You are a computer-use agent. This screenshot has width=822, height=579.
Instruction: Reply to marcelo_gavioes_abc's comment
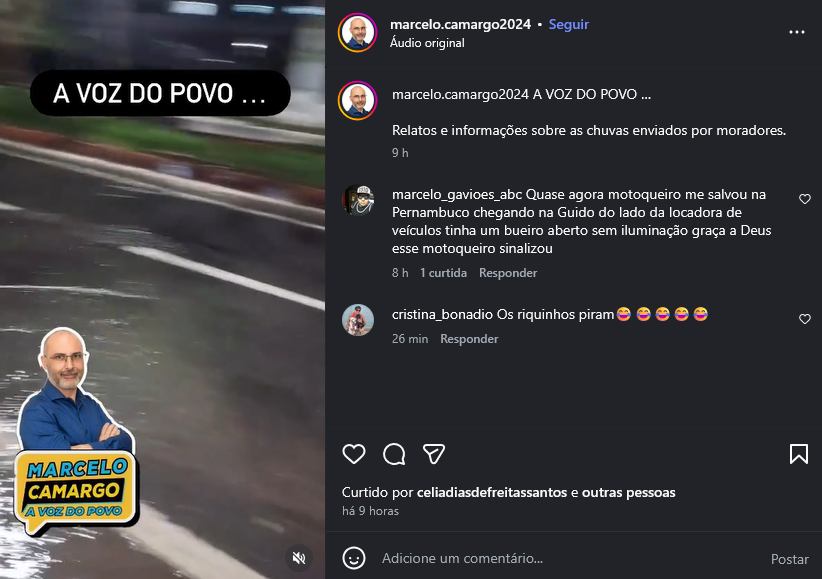pyautogui.click(x=507, y=273)
